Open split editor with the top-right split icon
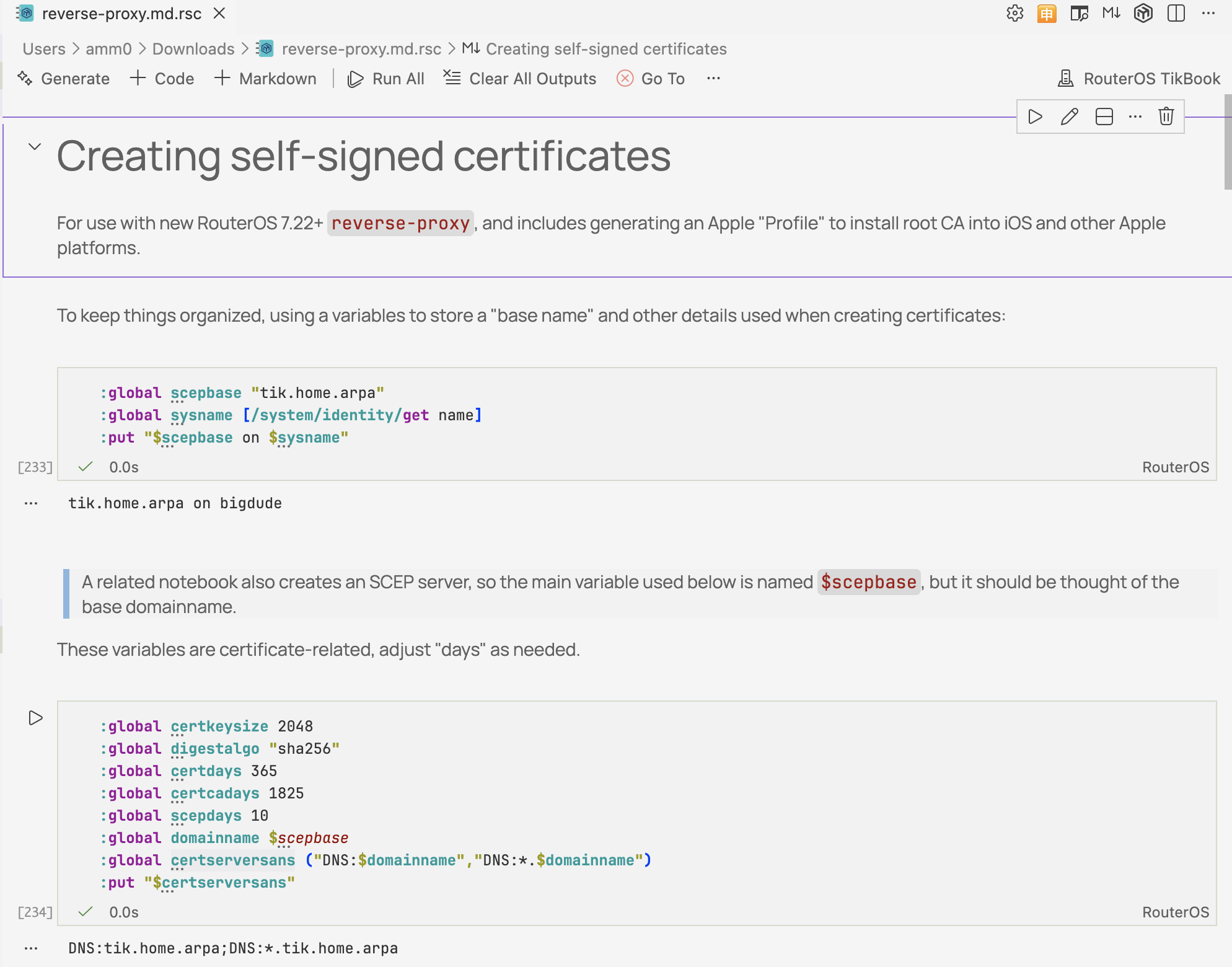 1176,13
